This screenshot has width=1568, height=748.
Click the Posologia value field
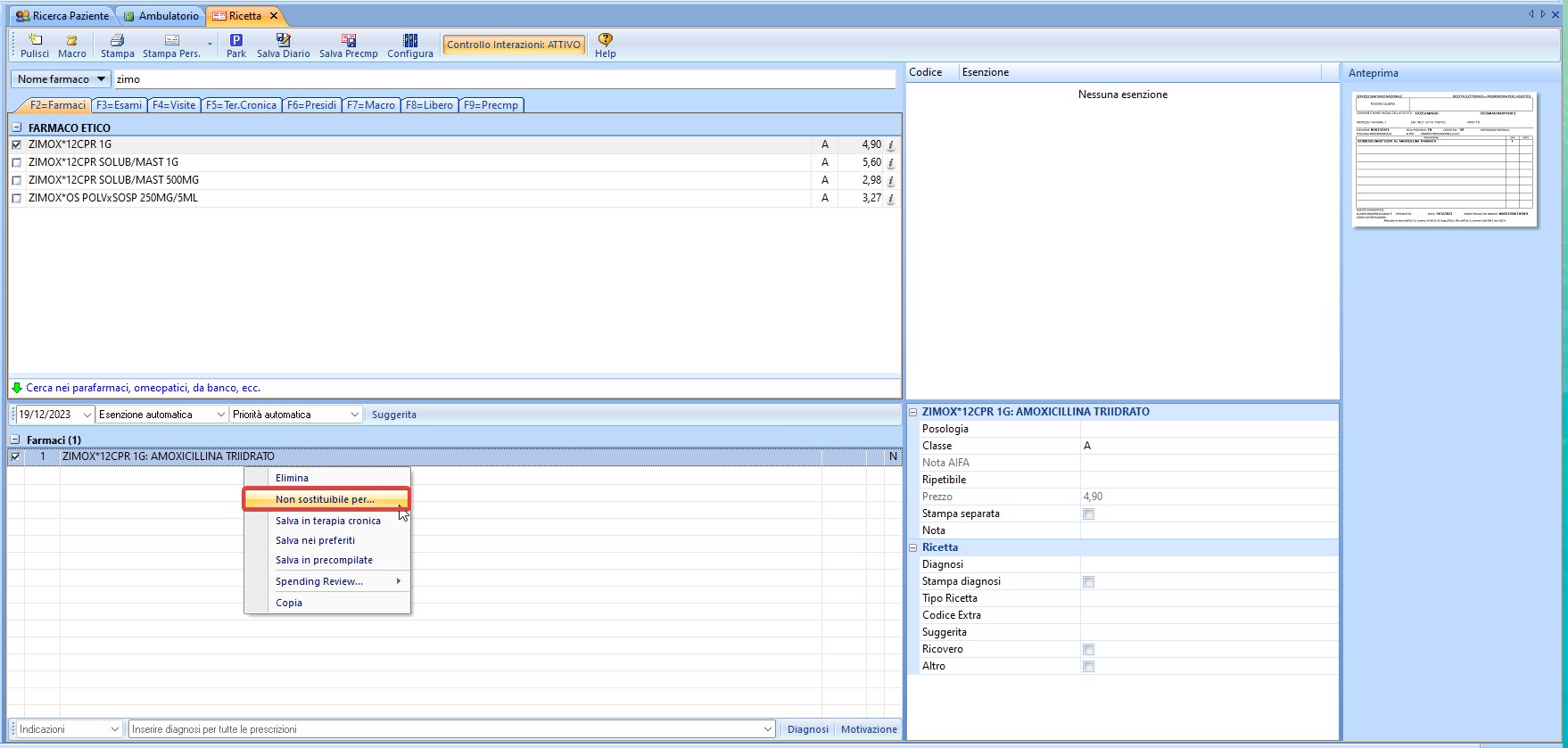(x=1209, y=429)
